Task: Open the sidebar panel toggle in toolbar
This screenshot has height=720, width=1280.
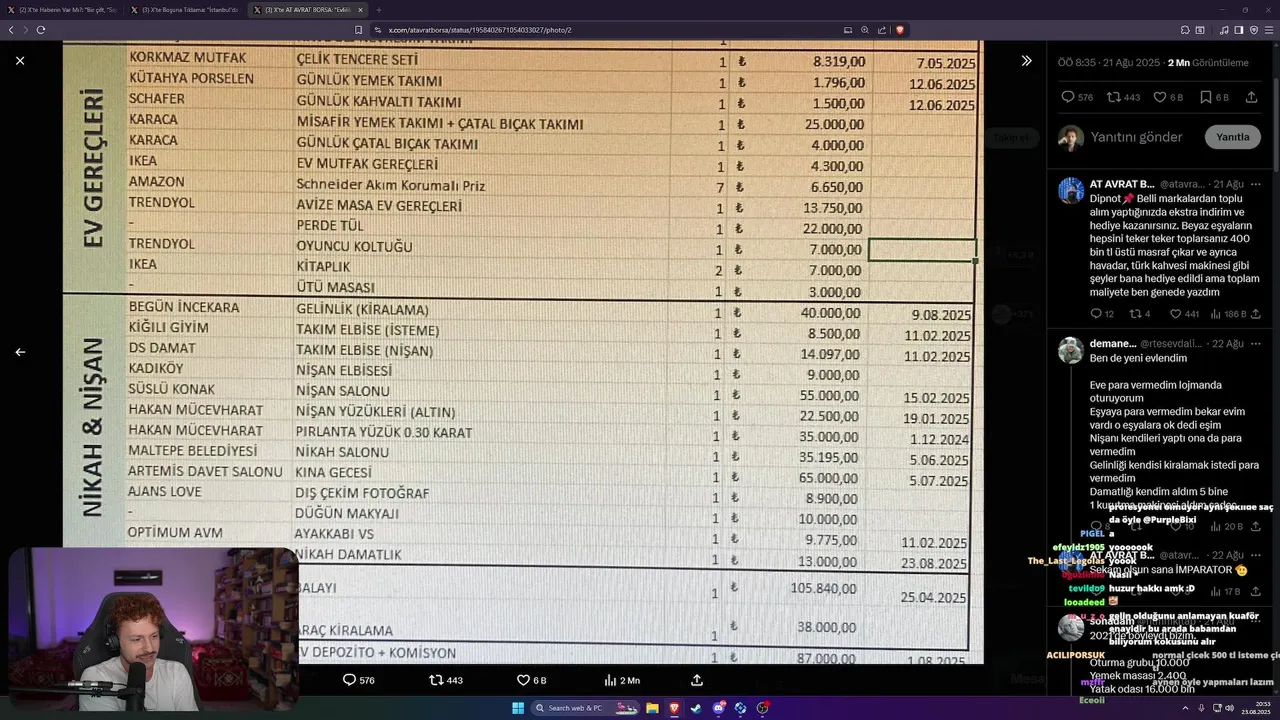Action: (1238, 30)
